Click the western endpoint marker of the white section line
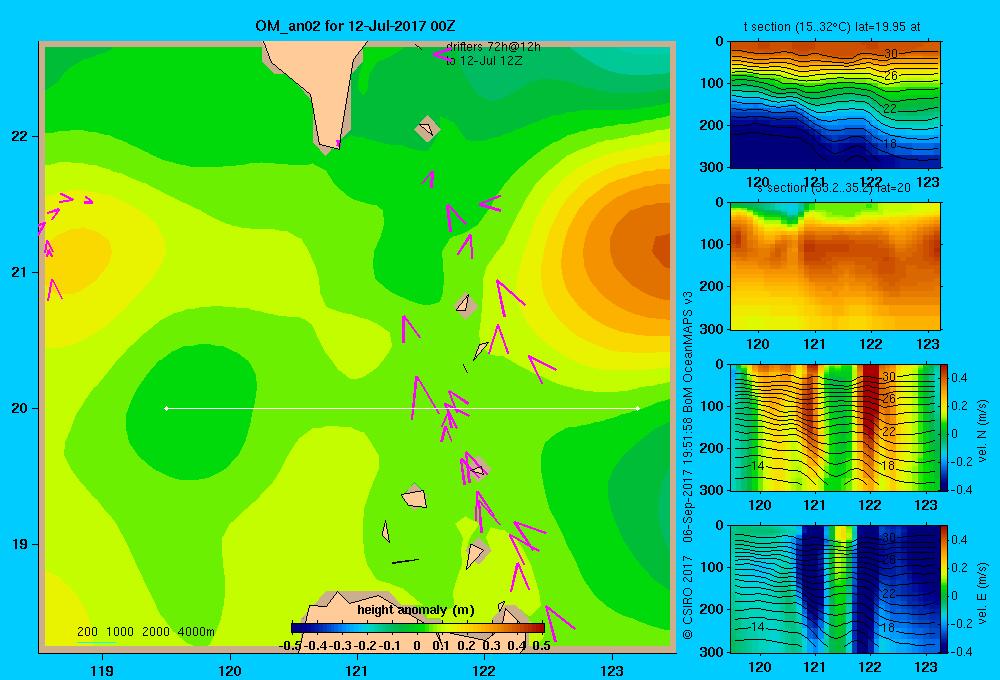Screen dimensions: 1000x680 pyautogui.click(x=166, y=408)
